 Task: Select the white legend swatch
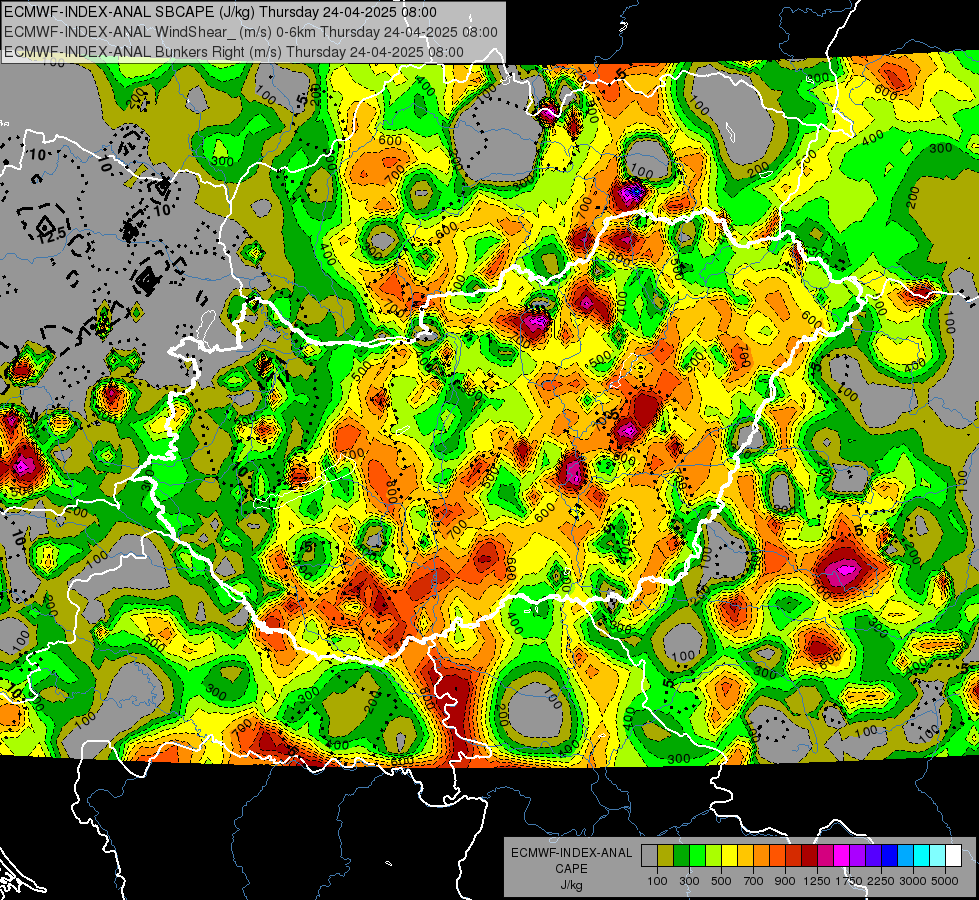[x=953, y=856]
